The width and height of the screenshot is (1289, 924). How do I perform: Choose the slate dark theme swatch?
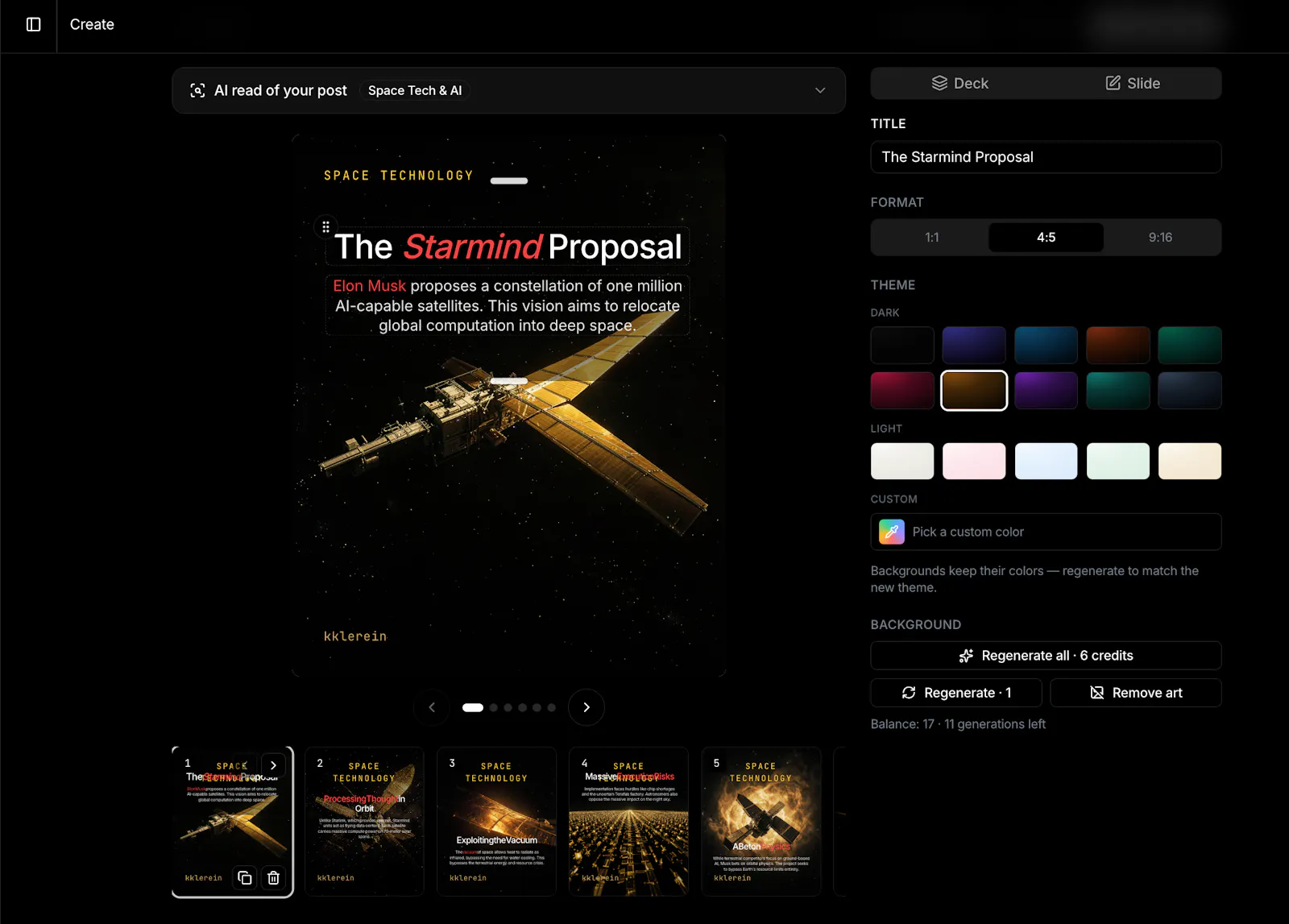pos(1190,391)
